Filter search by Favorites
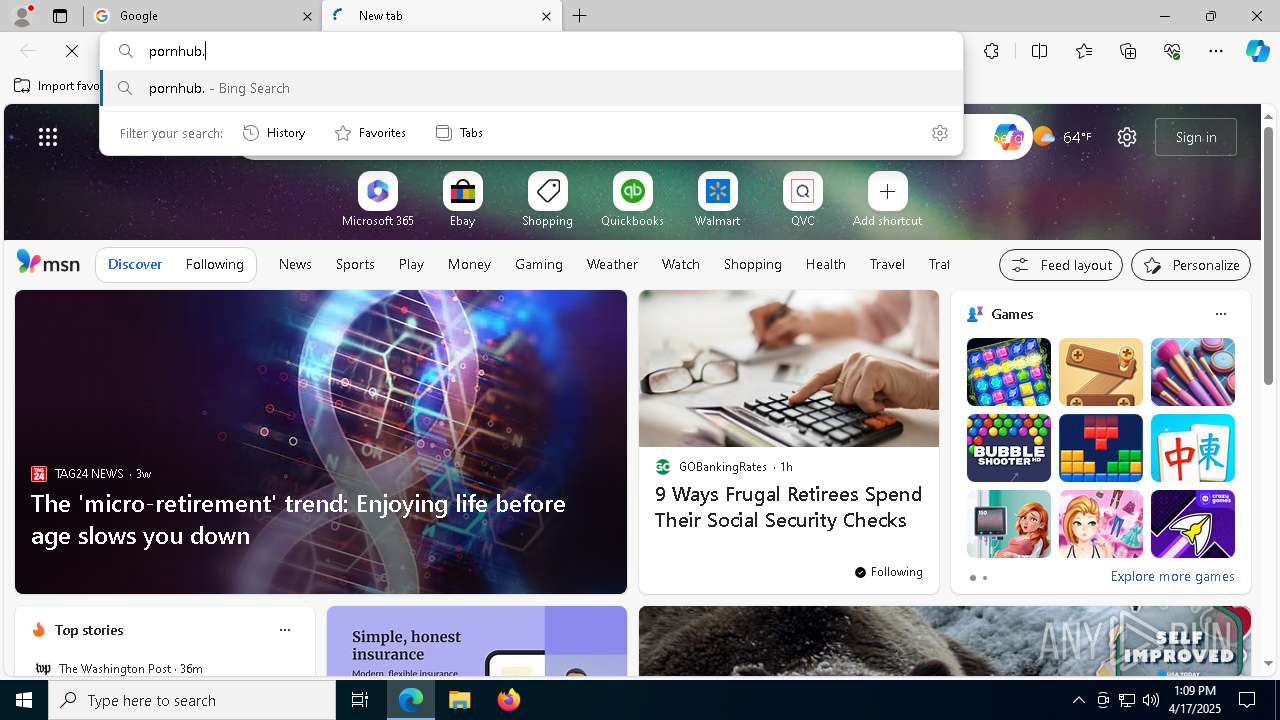This screenshot has width=1280, height=720. click(x=371, y=133)
